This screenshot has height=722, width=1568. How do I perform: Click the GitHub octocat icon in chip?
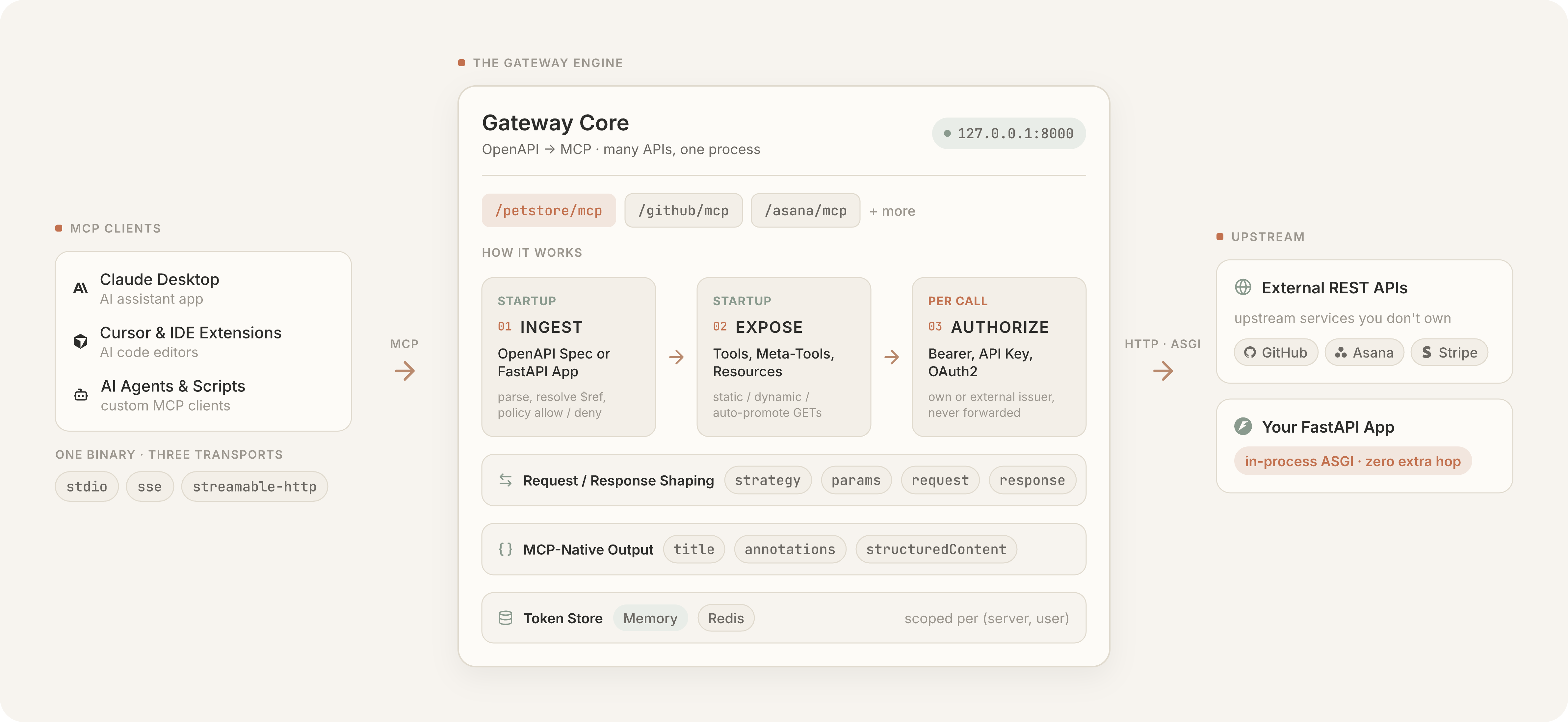pyautogui.click(x=1250, y=353)
